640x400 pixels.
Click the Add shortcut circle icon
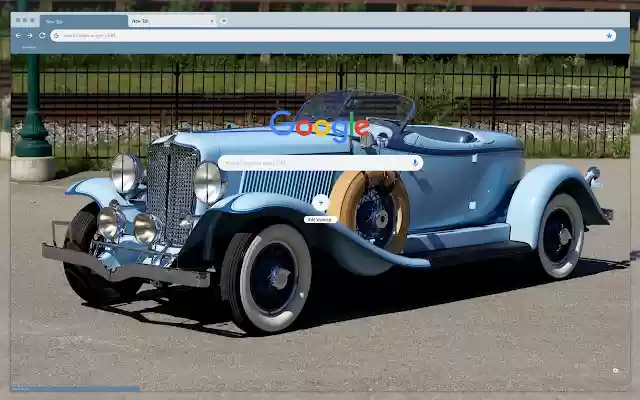[x=320, y=203]
